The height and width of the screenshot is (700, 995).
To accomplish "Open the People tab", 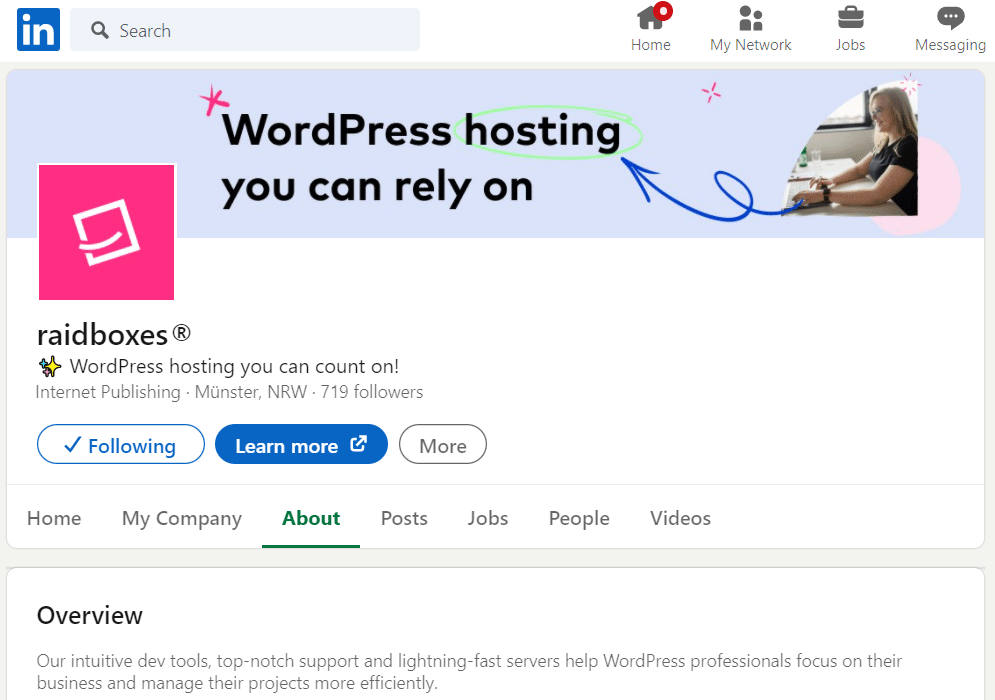I will pyautogui.click(x=579, y=518).
